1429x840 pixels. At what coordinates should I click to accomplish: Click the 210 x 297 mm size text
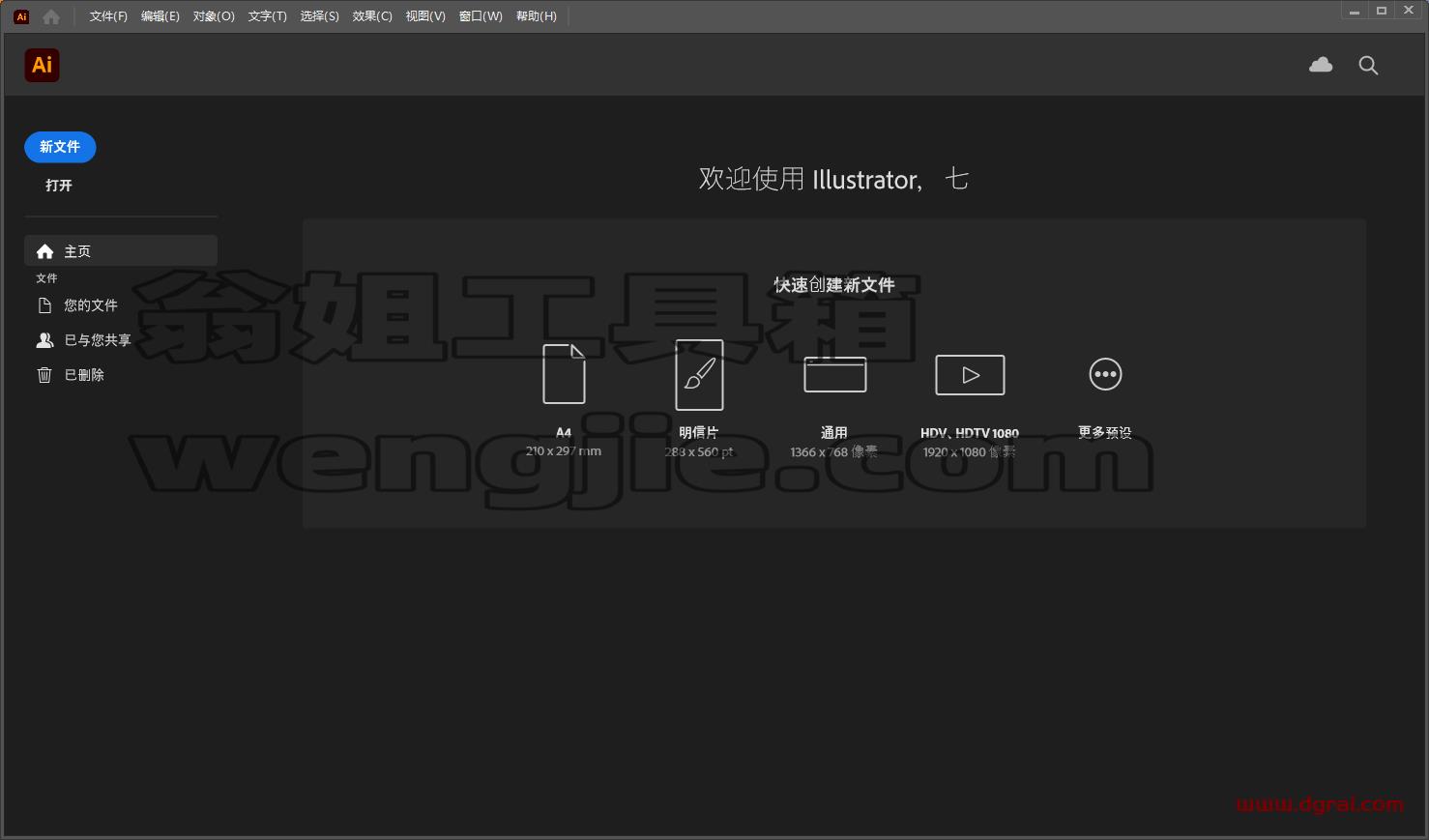[x=564, y=451]
